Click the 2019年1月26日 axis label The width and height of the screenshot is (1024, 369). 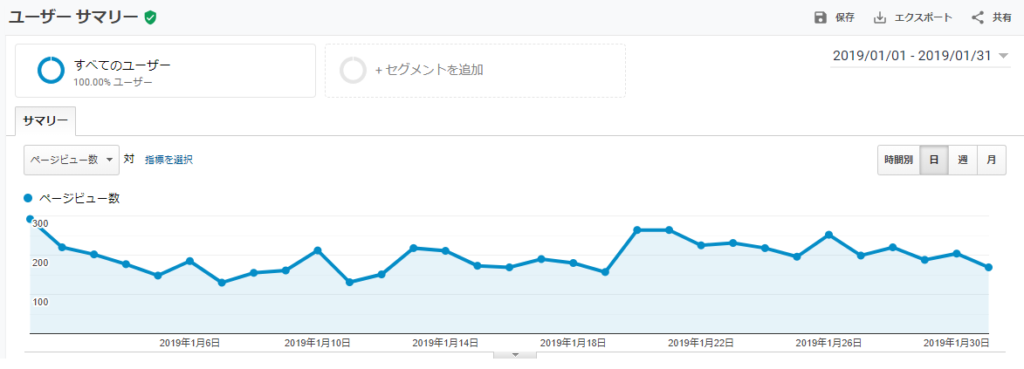[x=829, y=342]
